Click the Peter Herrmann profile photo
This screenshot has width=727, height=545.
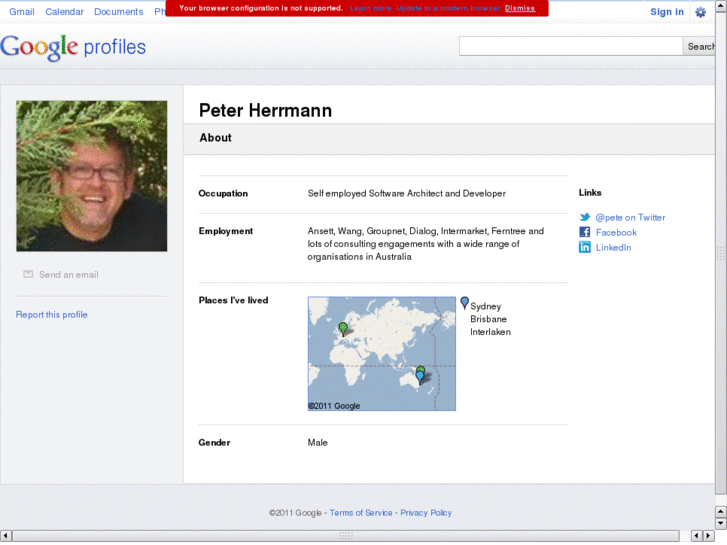click(92, 176)
